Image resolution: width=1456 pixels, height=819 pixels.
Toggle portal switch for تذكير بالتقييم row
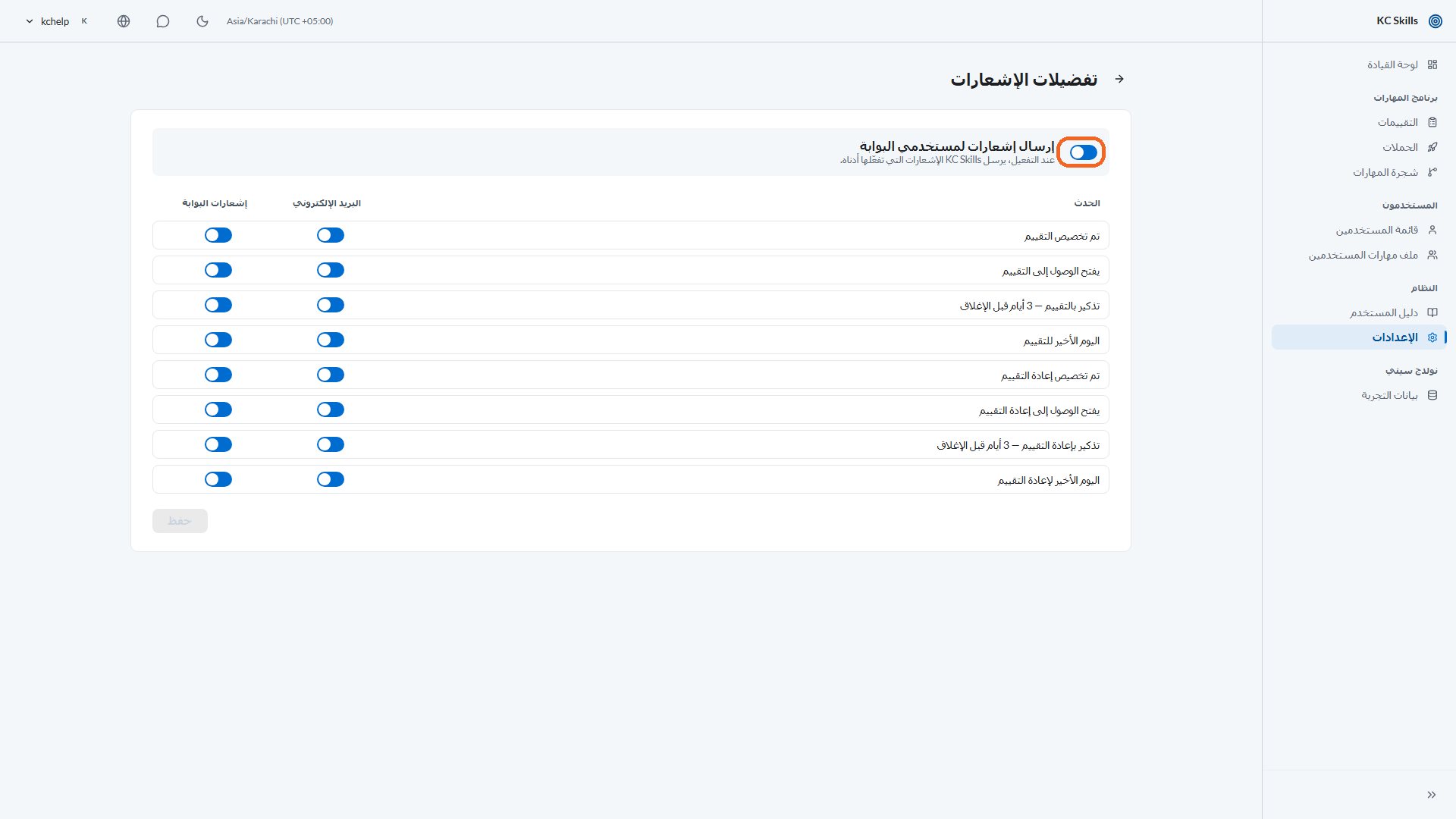[218, 305]
